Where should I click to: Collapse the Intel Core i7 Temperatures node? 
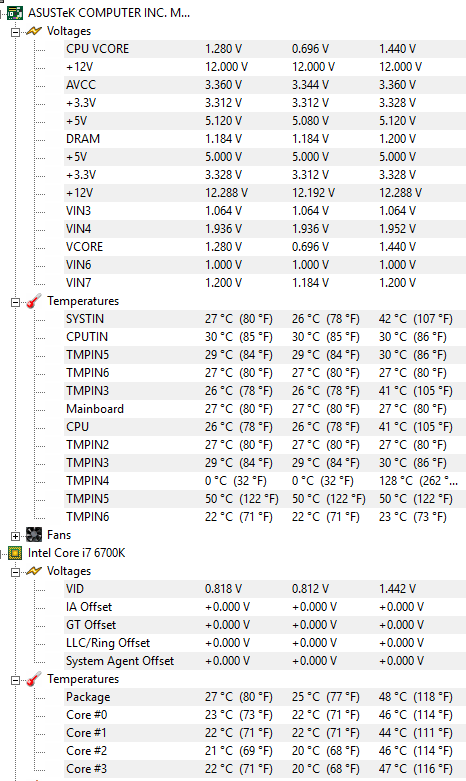15,680
